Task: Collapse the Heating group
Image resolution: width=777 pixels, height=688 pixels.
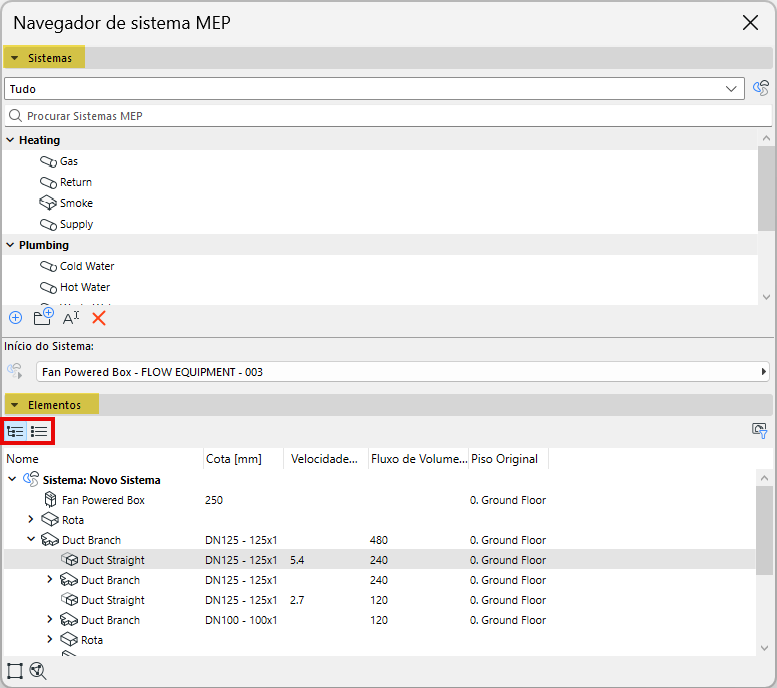Action: pos(10,140)
